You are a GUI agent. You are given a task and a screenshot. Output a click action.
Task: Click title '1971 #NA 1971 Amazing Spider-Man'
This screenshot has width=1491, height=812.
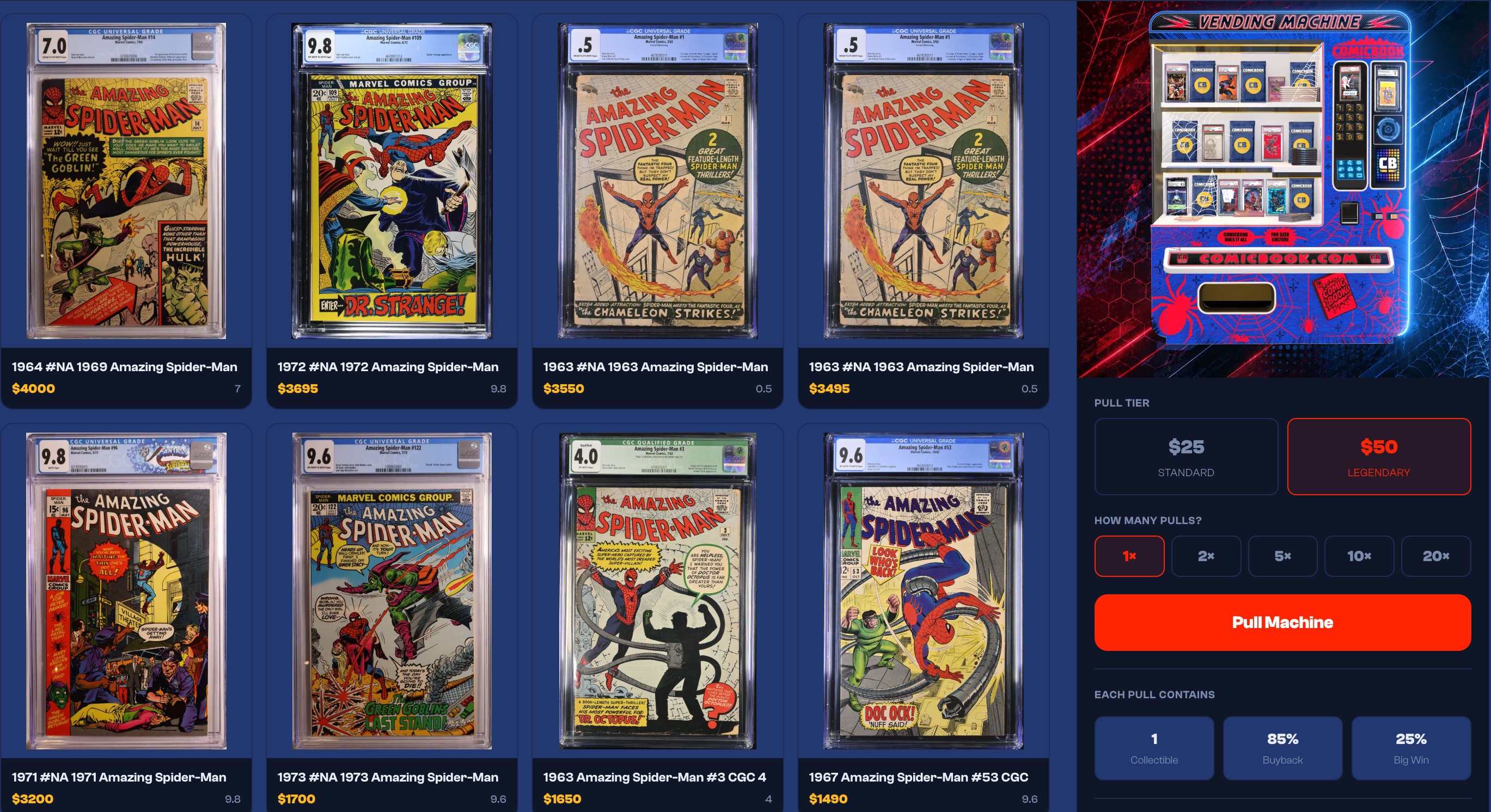tap(119, 777)
